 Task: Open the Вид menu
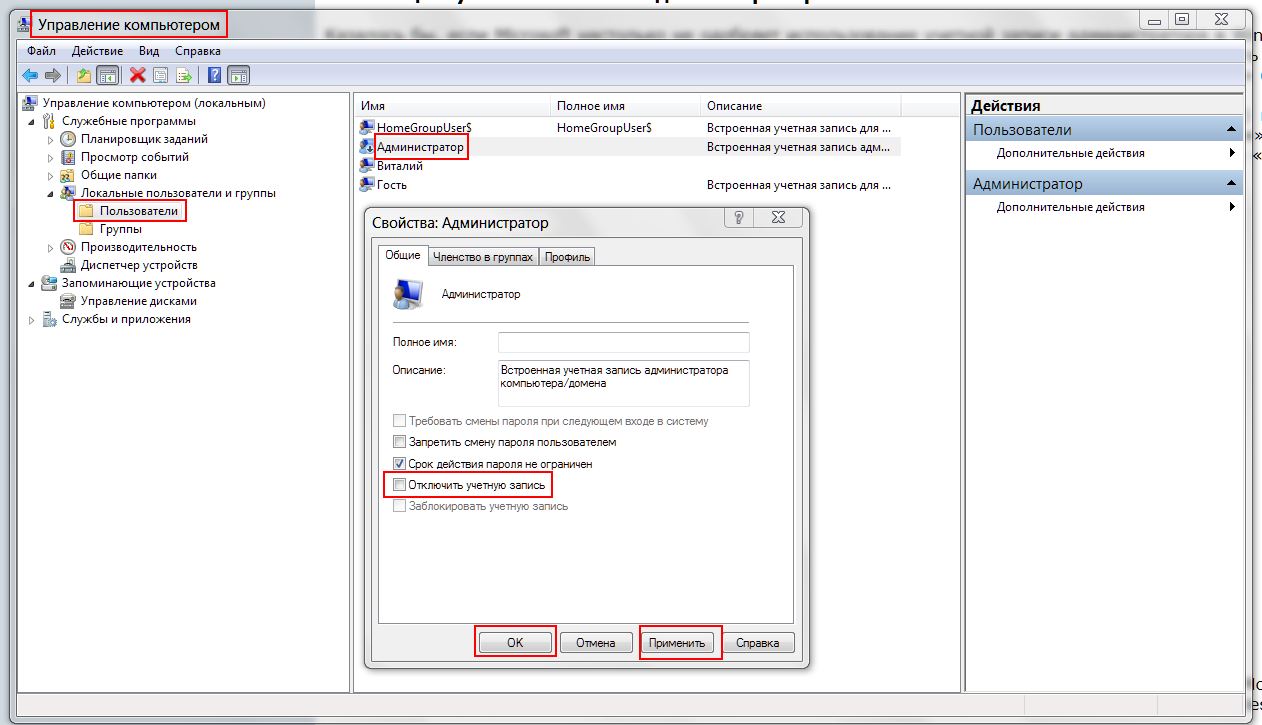click(149, 50)
